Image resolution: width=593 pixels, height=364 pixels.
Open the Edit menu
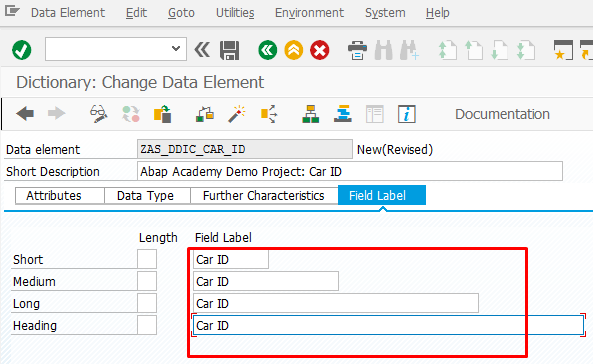136,13
